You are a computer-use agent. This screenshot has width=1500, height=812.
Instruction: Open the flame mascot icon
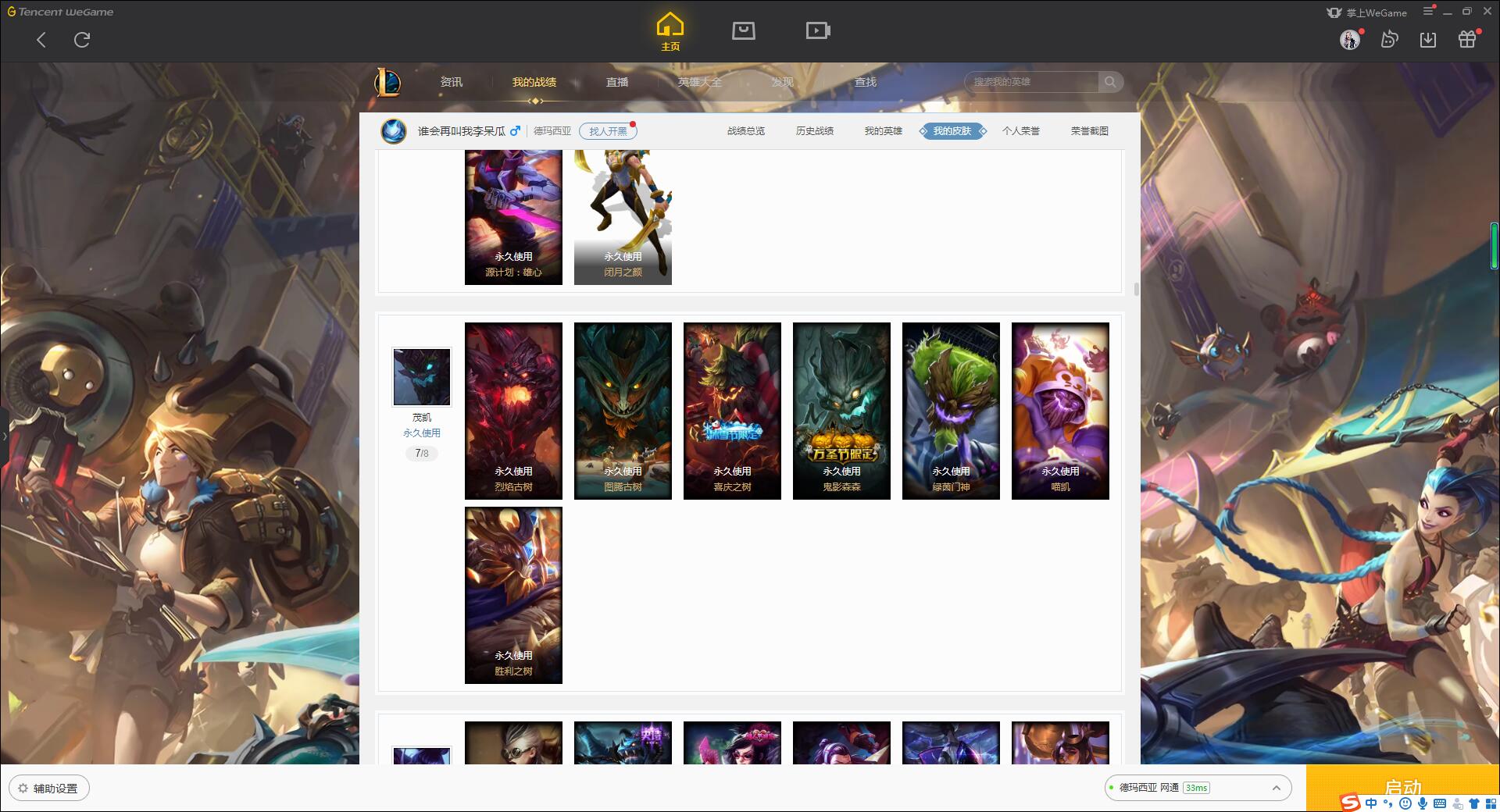(x=1389, y=39)
